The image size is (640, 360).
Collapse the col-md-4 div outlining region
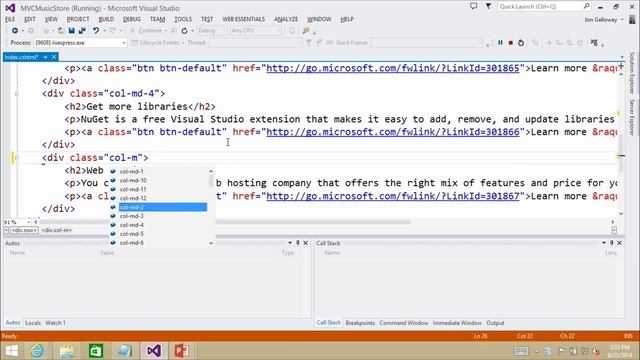[x=17, y=93]
